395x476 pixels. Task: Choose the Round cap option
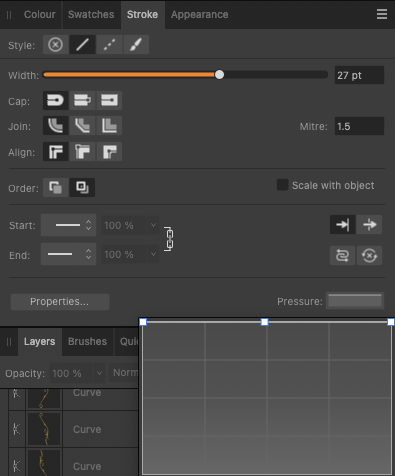(56, 100)
